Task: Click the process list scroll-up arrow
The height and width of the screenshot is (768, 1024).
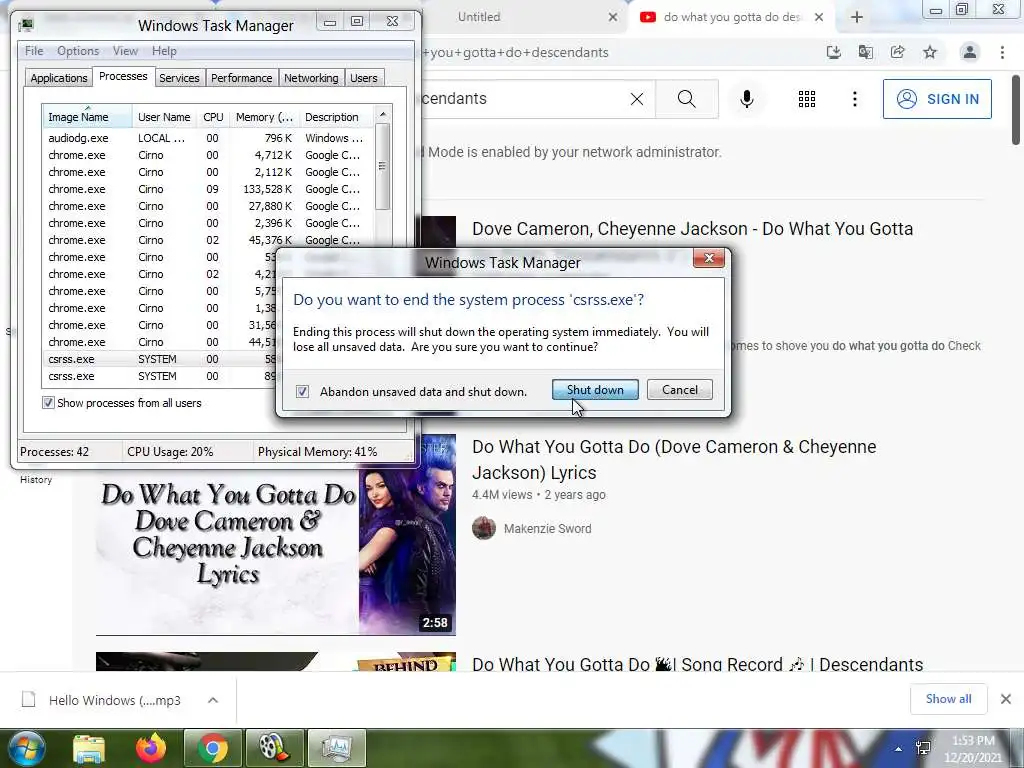Action: pyautogui.click(x=383, y=114)
